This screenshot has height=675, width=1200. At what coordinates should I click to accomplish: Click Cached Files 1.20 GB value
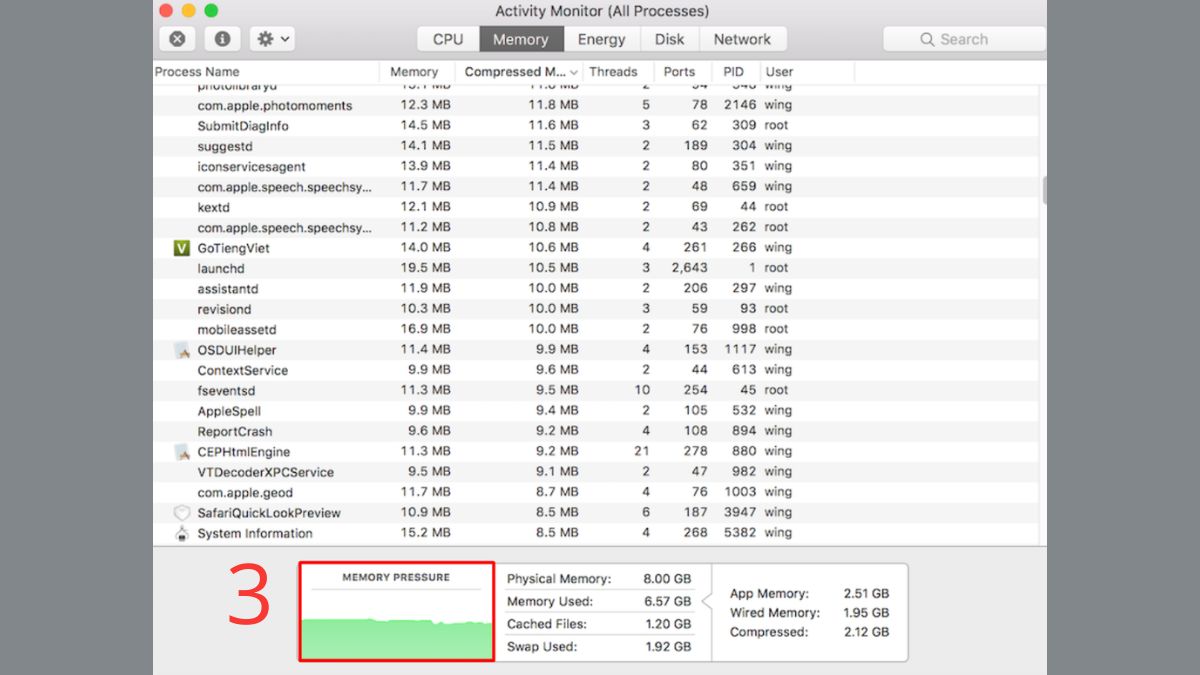[667, 624]
